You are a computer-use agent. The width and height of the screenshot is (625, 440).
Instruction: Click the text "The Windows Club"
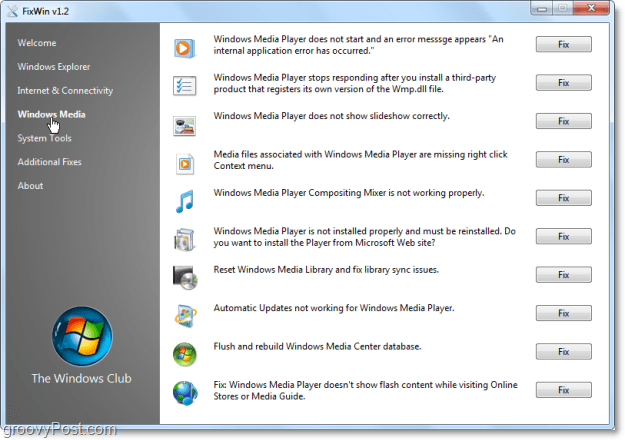click(x=81, y=378)
